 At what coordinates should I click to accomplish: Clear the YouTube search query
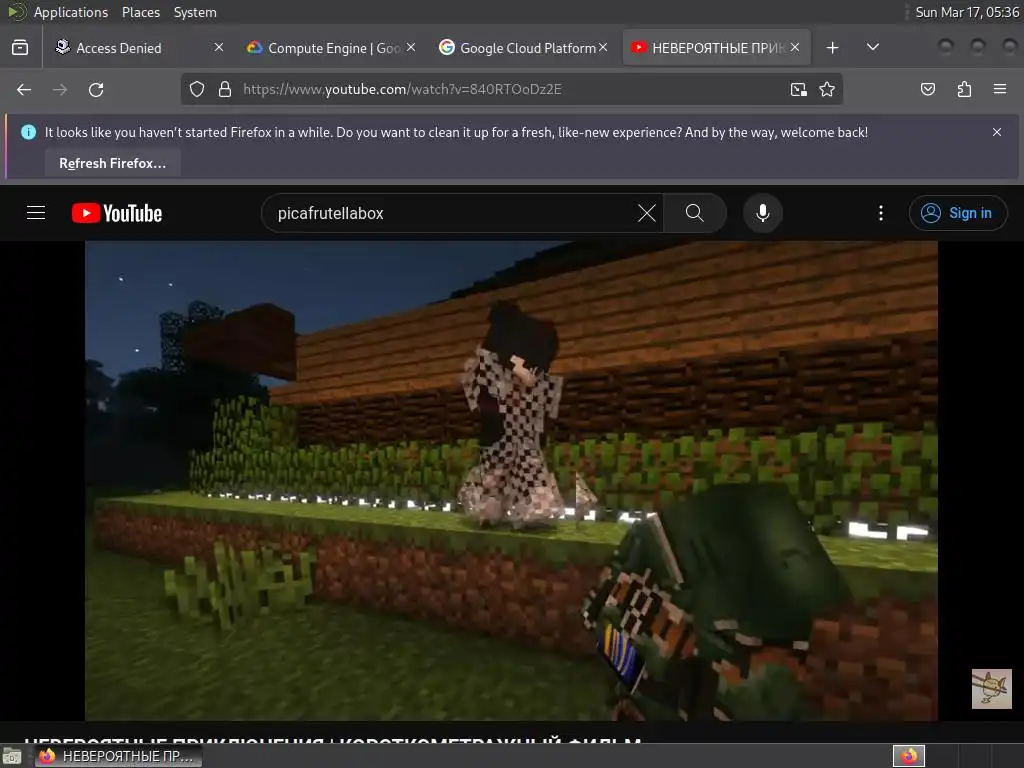click(x=647, y=213)
